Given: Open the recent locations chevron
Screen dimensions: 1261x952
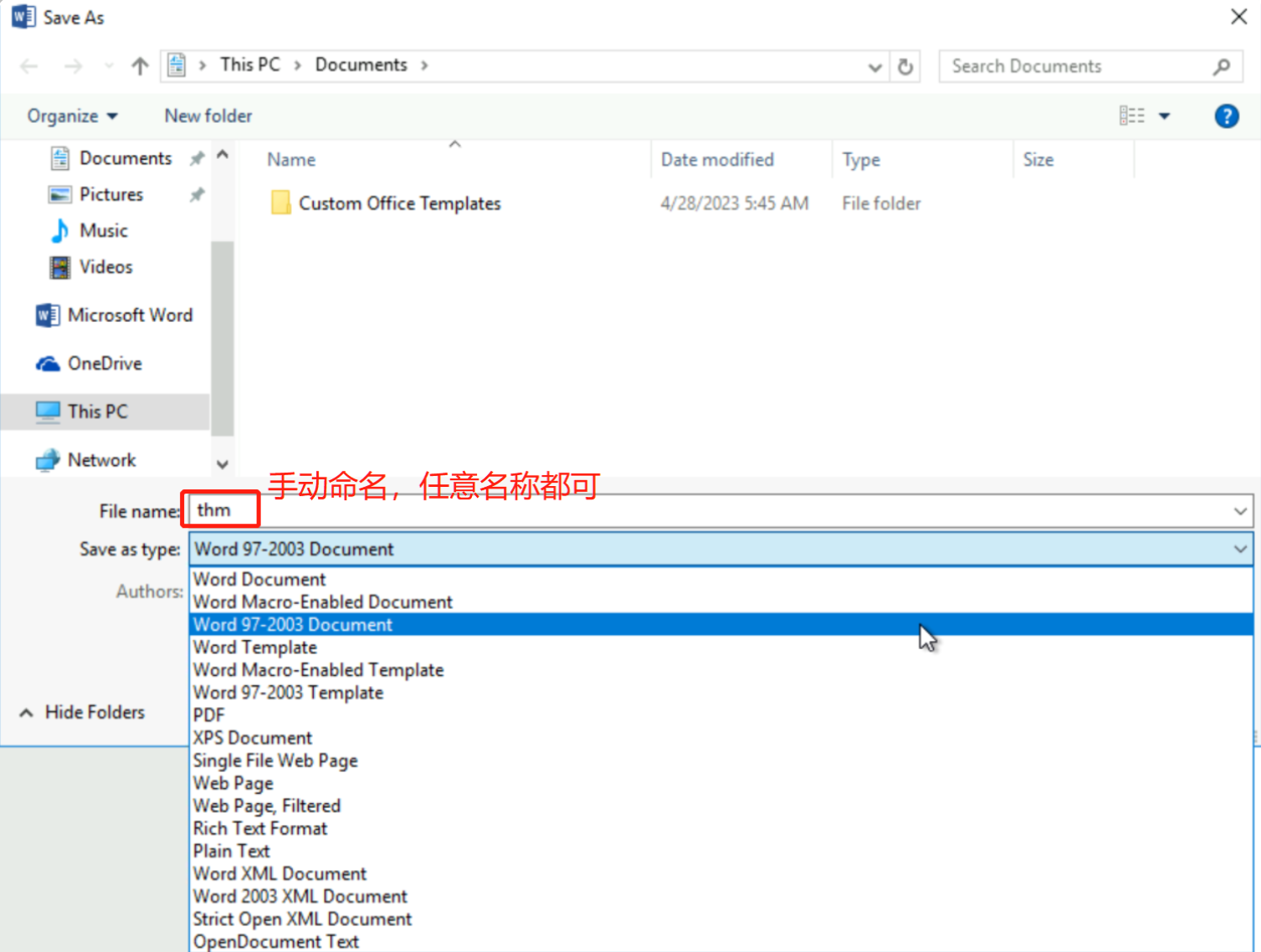Looking at the screenshot, I should (x=109, y=66).
